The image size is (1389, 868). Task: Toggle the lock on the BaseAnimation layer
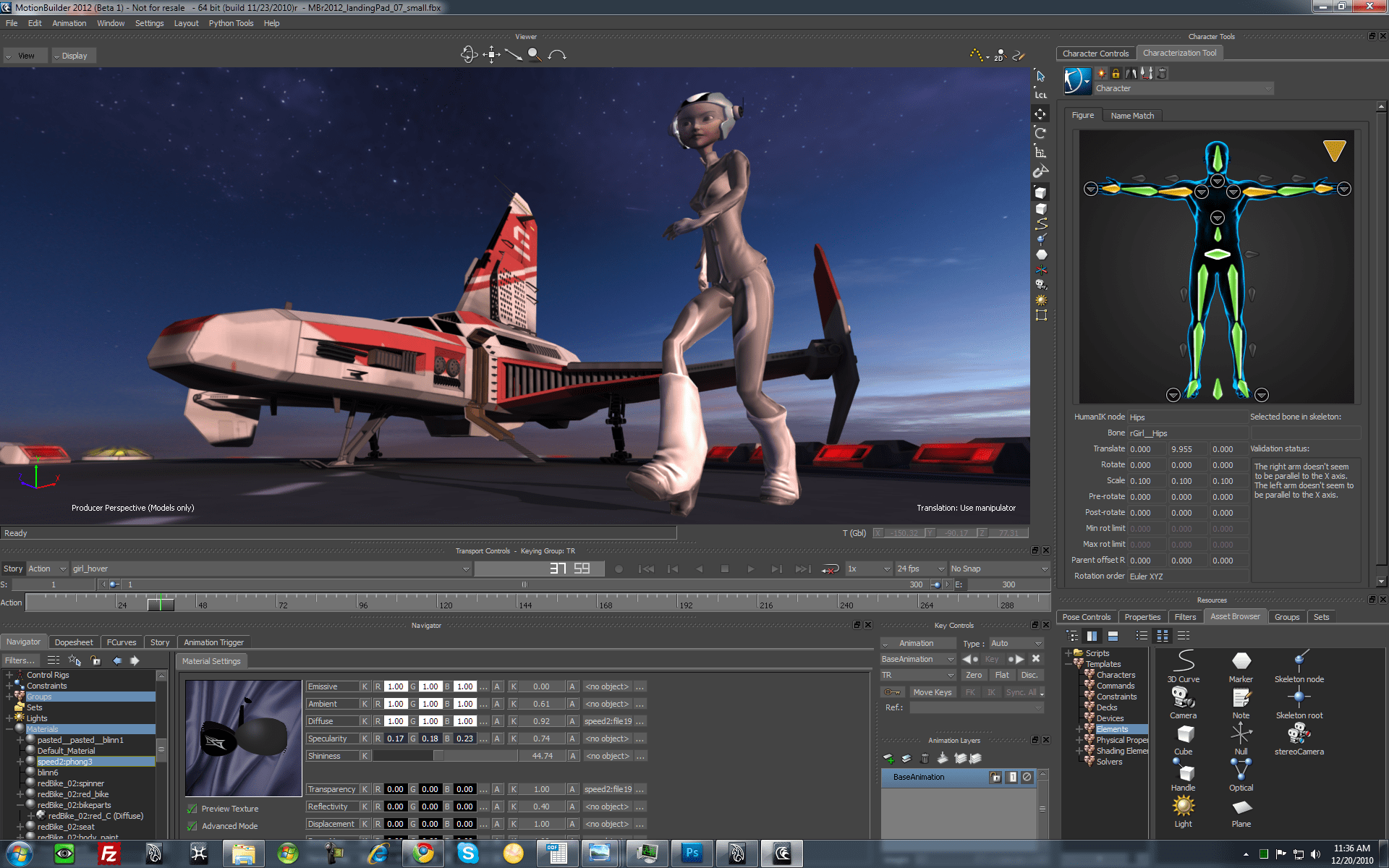click(995, 778)
